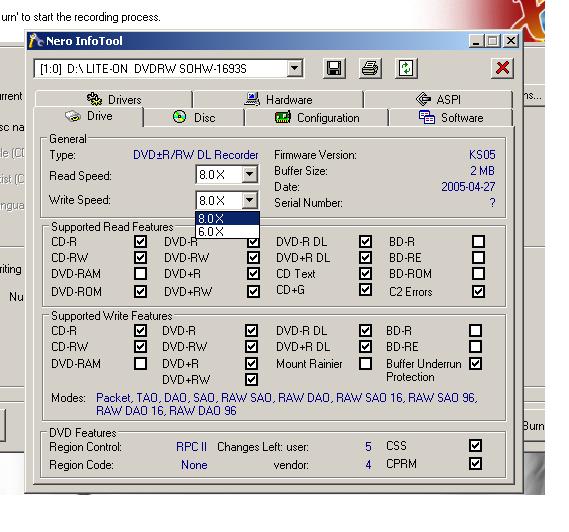
Task: Open the Drivers tab
Action: tap(114, 99)
